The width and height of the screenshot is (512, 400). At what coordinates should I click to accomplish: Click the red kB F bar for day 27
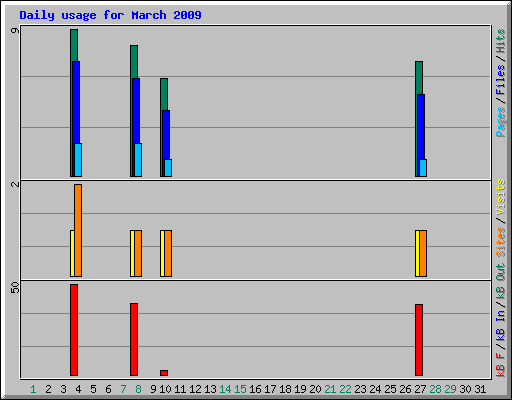point(419,340)
